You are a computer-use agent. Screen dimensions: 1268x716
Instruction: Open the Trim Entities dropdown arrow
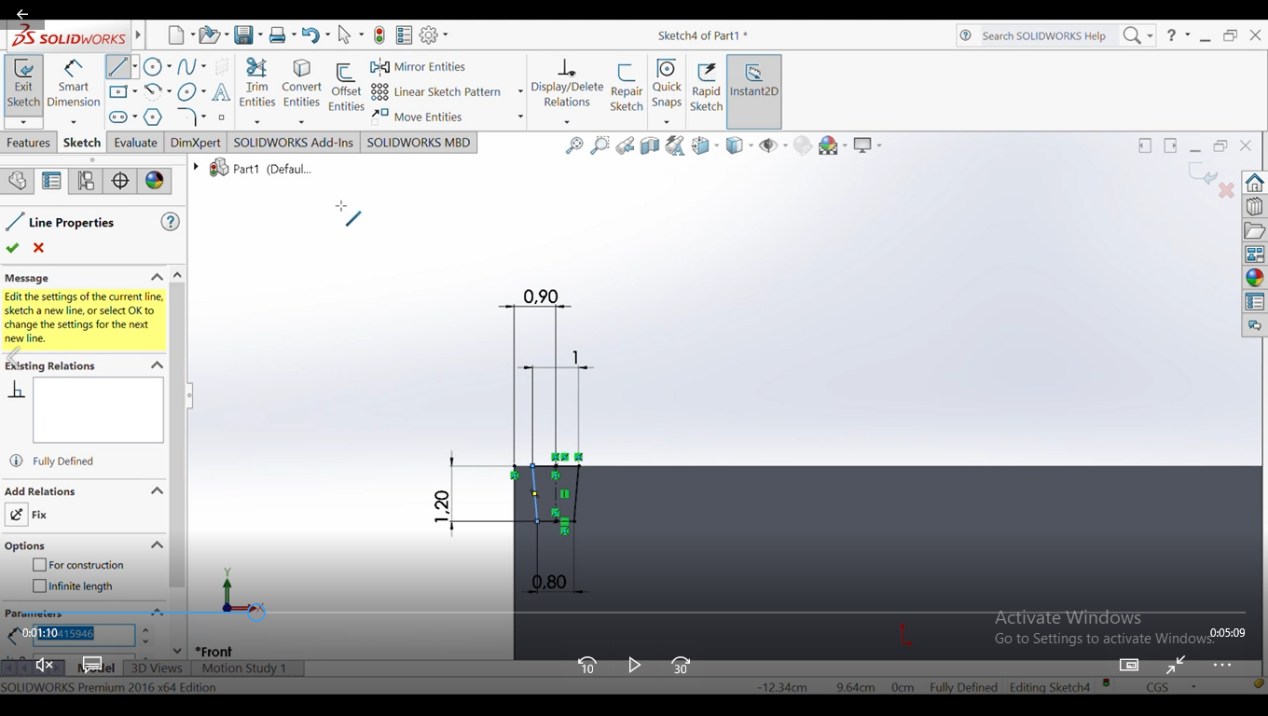(x=257, y=122)
